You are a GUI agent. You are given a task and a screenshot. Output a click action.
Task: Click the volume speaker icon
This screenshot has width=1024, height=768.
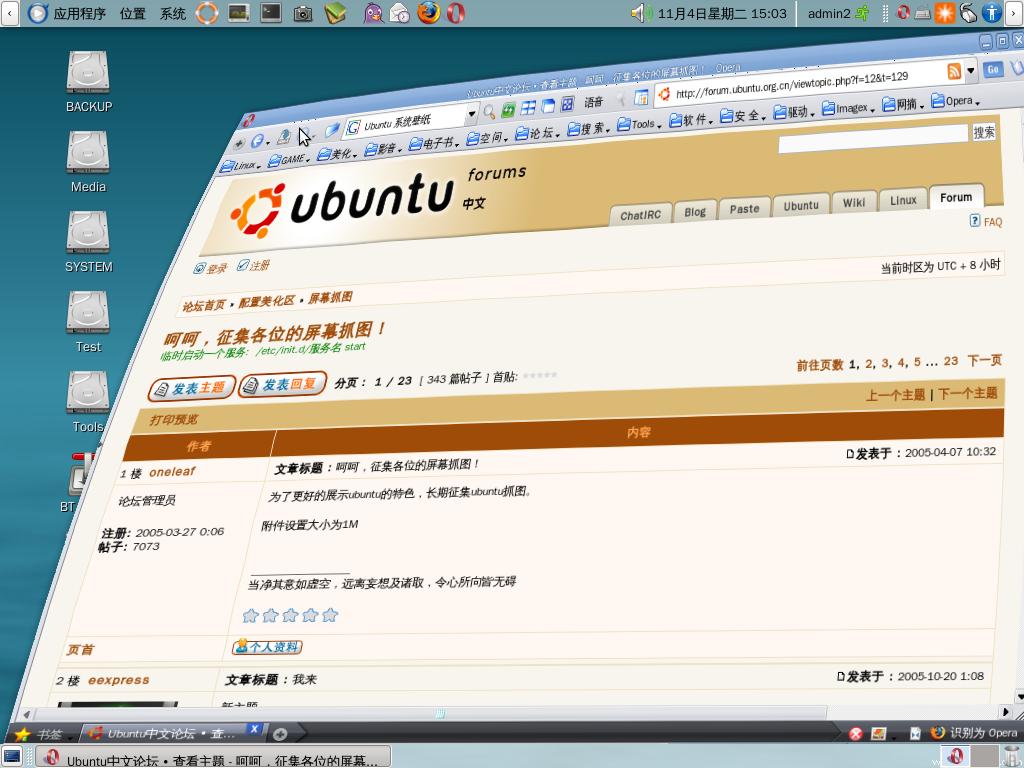tap(640, 13)
